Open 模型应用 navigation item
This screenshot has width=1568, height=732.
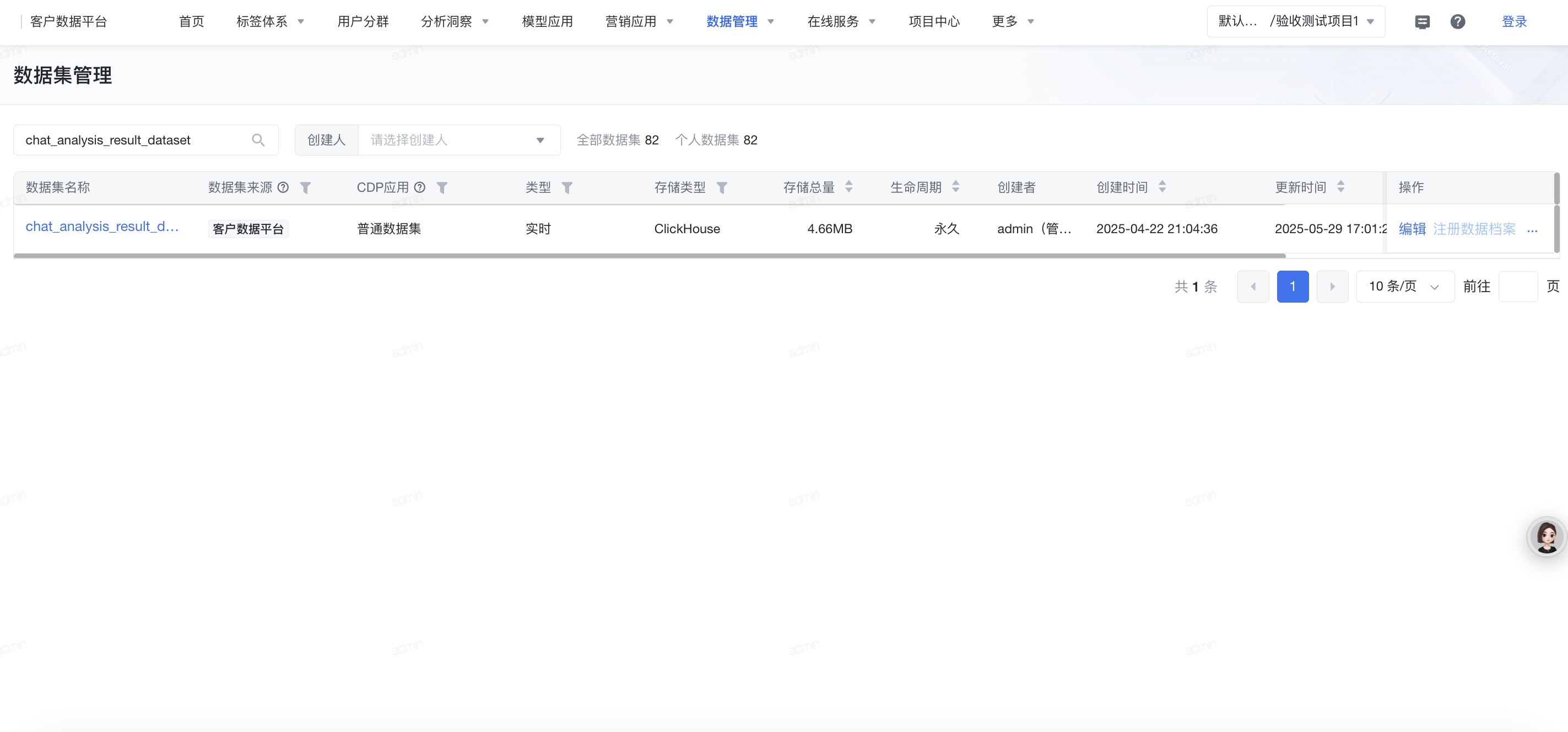click(x=547, y=21)
